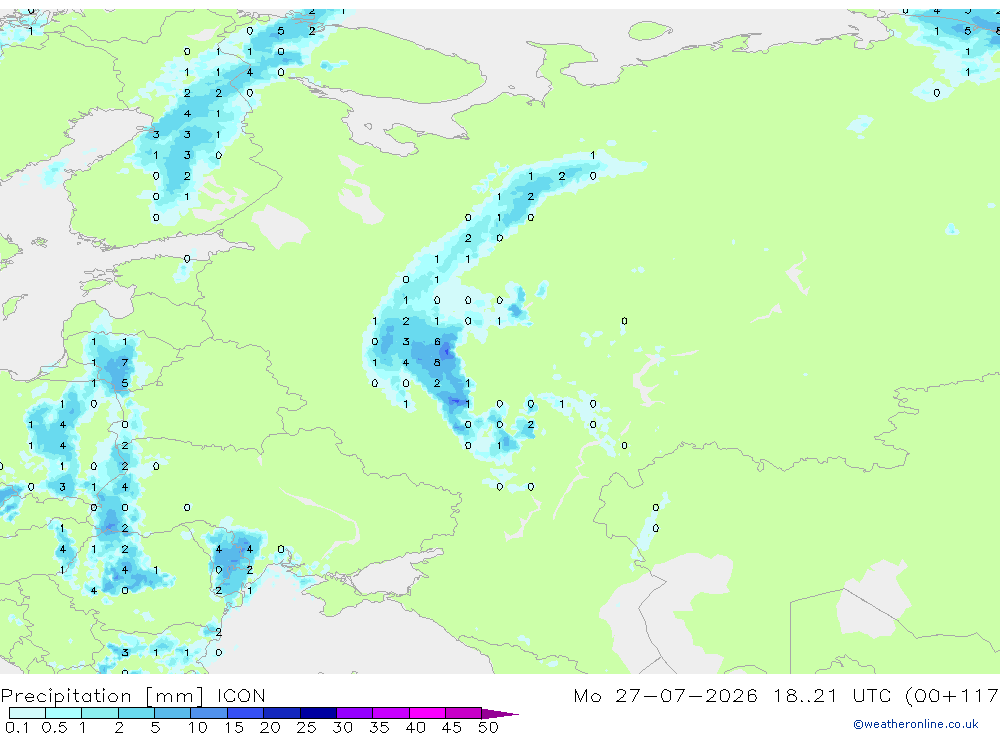Click the "35" legend scale label

(x=379, y=727)
